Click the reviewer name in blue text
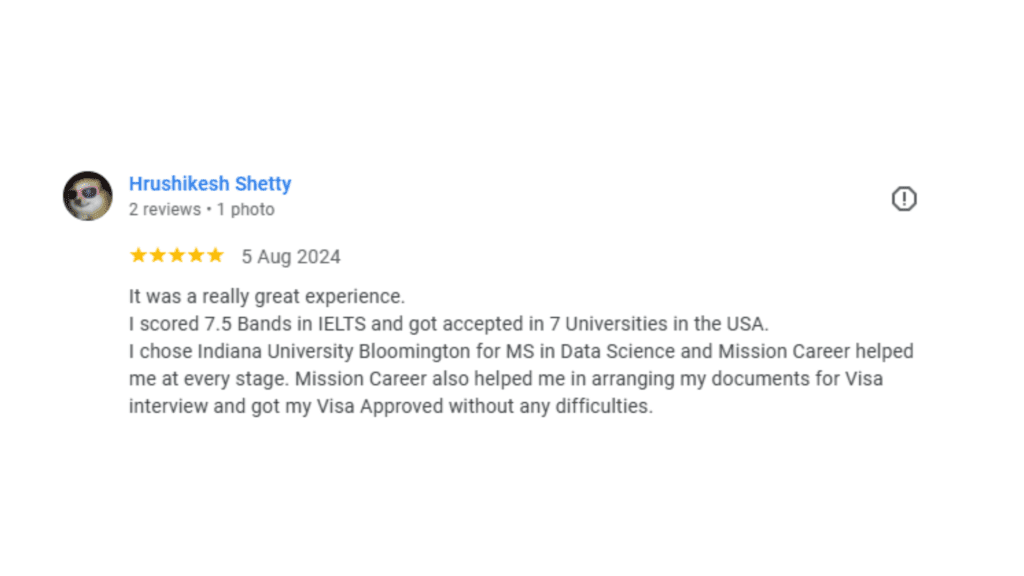1024x576 pixels. pyautogui.click(x=210, y=184)
